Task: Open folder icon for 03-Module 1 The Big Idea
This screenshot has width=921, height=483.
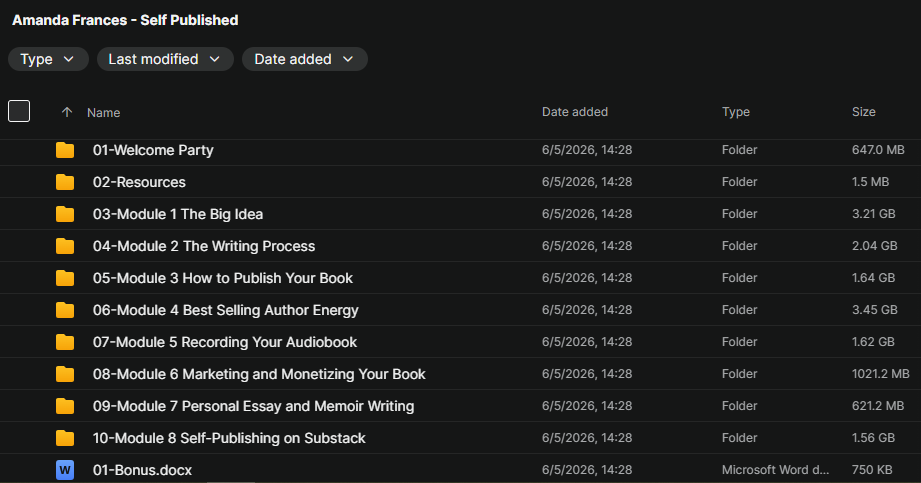Action: [x=65, y=214]
